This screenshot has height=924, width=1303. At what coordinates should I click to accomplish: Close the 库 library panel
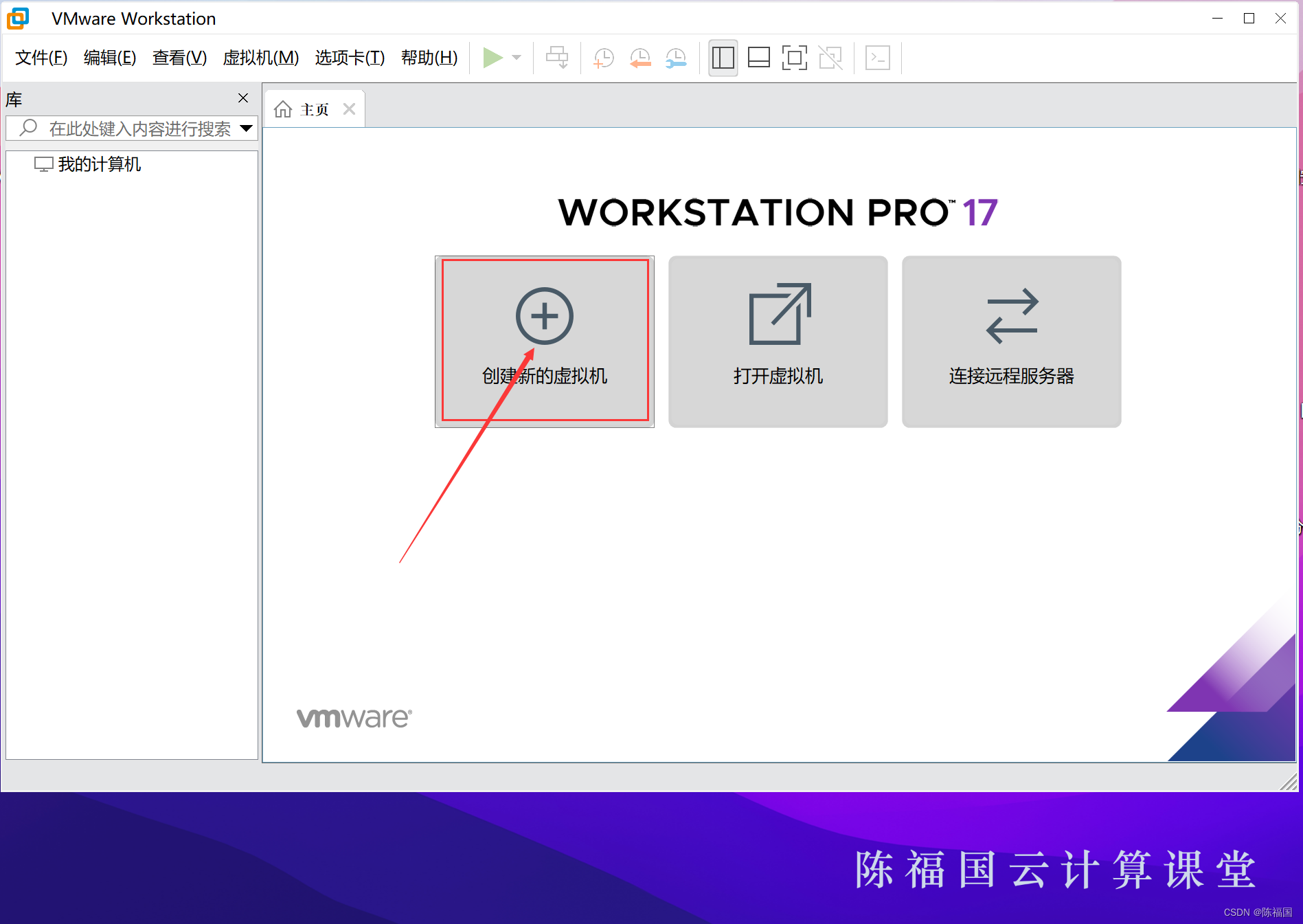pos(243,98)
